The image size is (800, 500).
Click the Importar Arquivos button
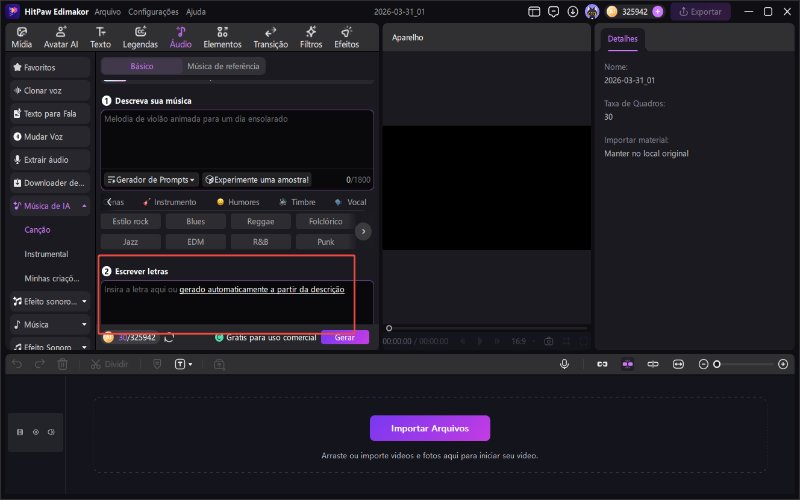[x=430, y=428]
